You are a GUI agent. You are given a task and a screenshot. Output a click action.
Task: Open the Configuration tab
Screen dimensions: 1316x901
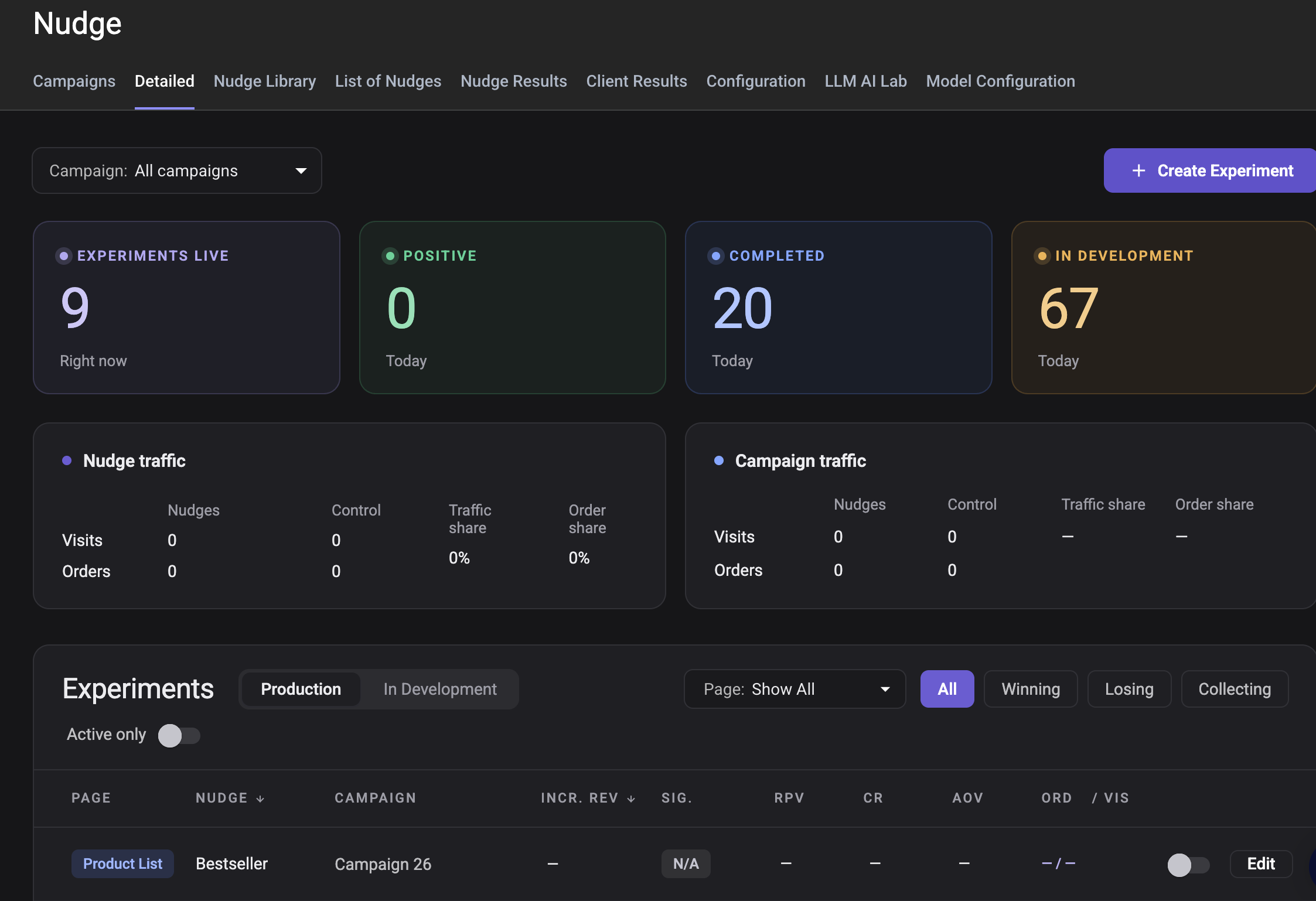coord(756,81)
